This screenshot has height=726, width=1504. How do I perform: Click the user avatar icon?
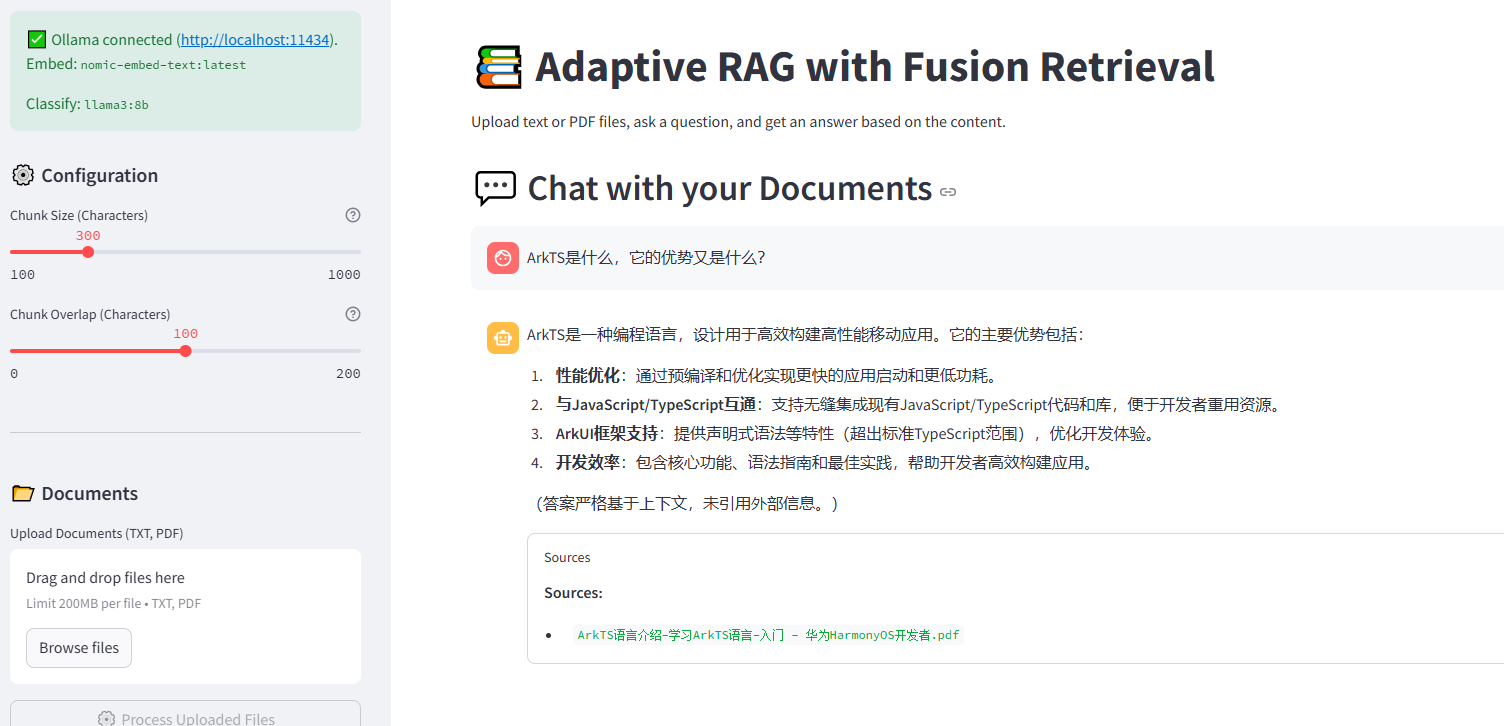[503, 258]
